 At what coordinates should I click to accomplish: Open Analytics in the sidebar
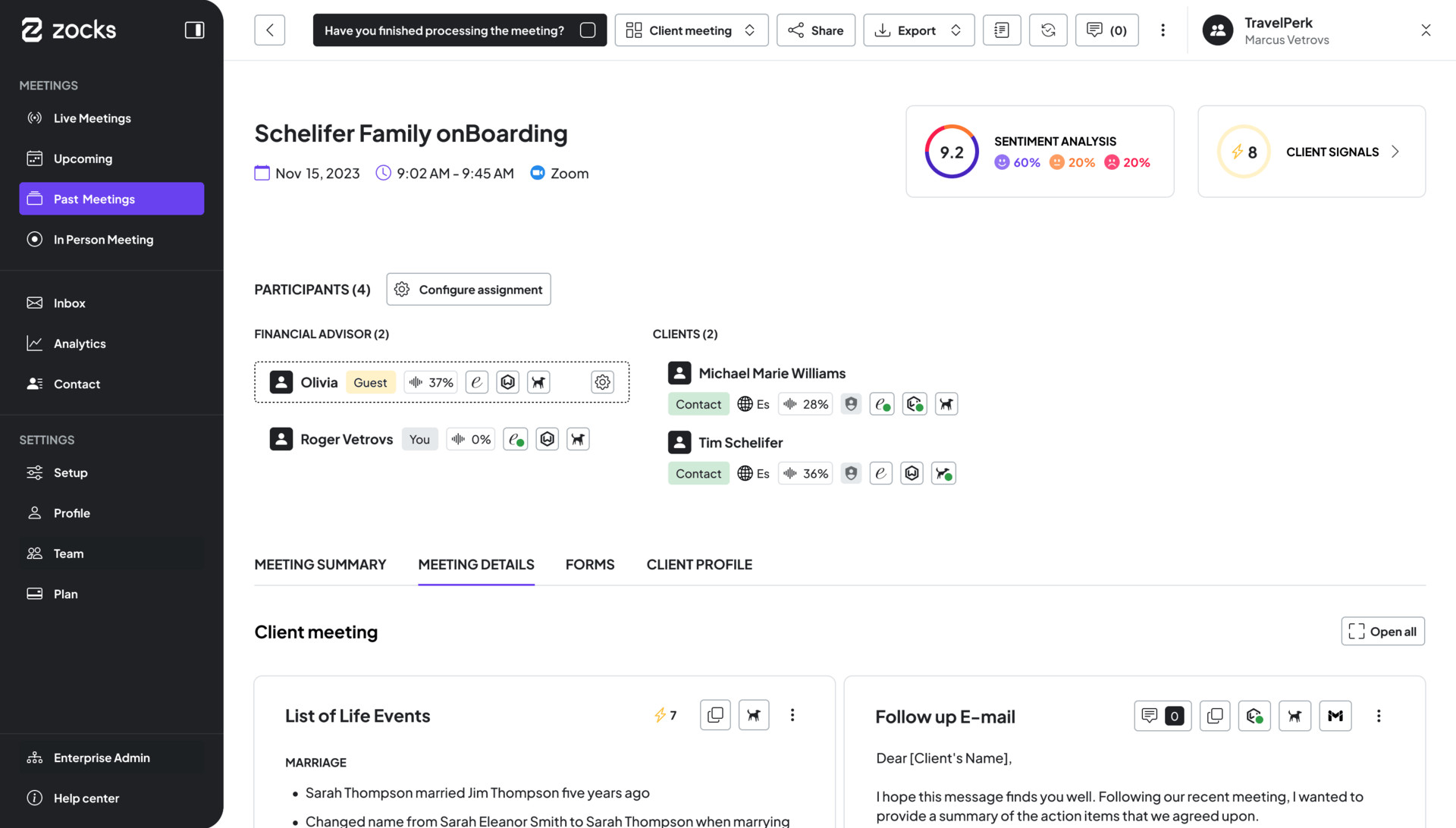point(80,343)
